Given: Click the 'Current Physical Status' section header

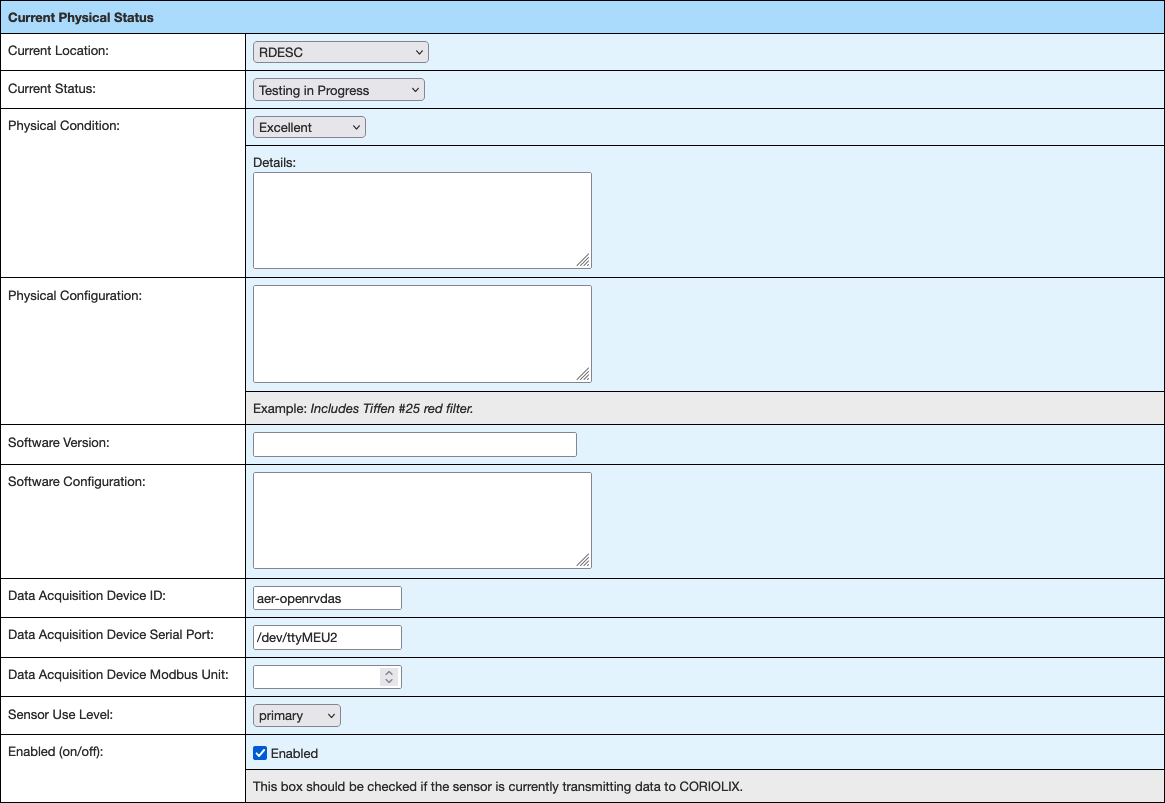Looking at the screenshot, I should coord(81,17).
